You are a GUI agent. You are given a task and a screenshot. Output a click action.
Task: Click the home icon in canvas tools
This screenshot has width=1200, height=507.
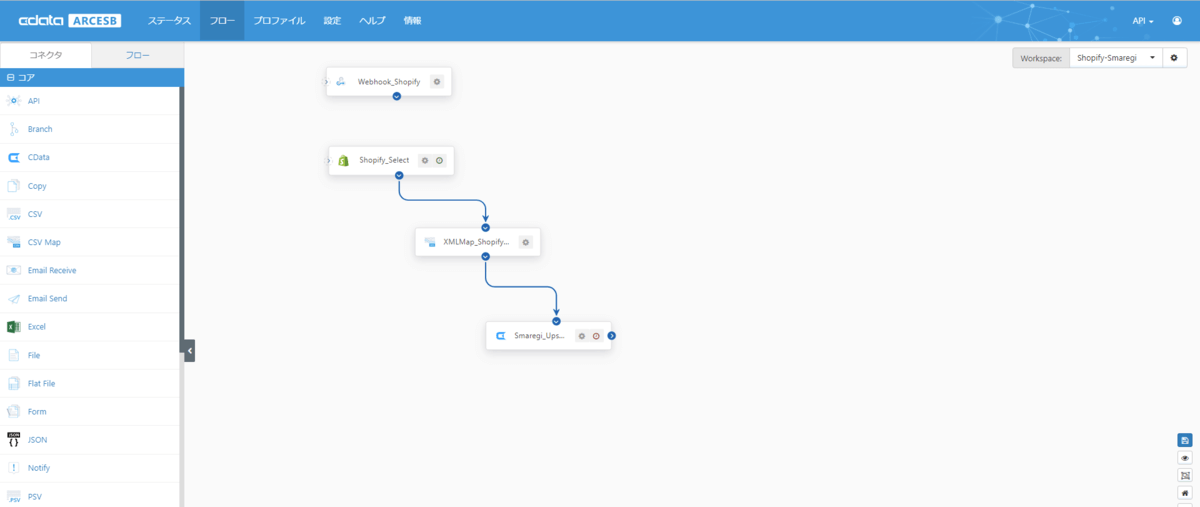click(1185, 493)
